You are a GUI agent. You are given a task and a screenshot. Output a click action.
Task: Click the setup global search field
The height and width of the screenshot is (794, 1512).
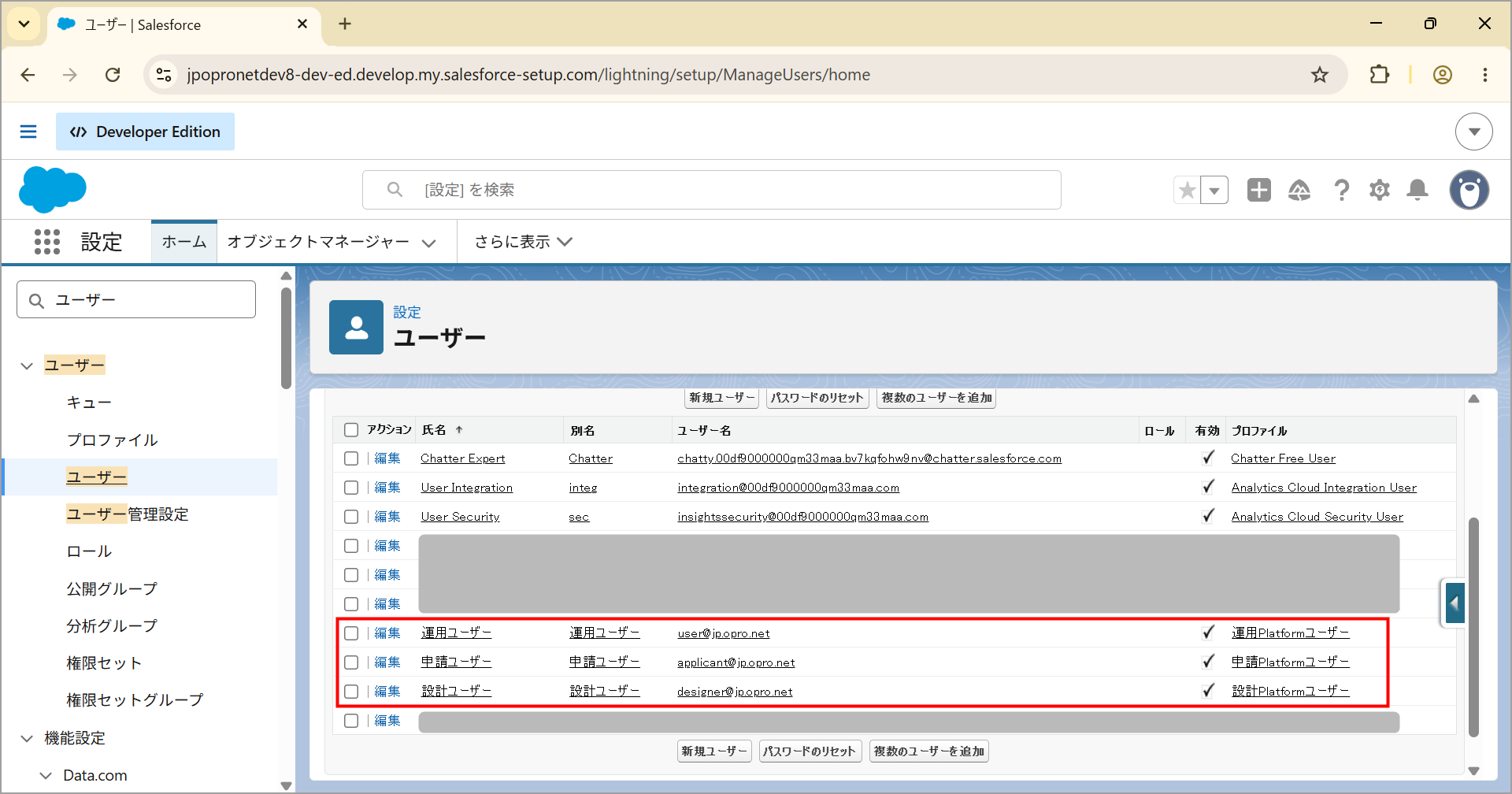712,190
